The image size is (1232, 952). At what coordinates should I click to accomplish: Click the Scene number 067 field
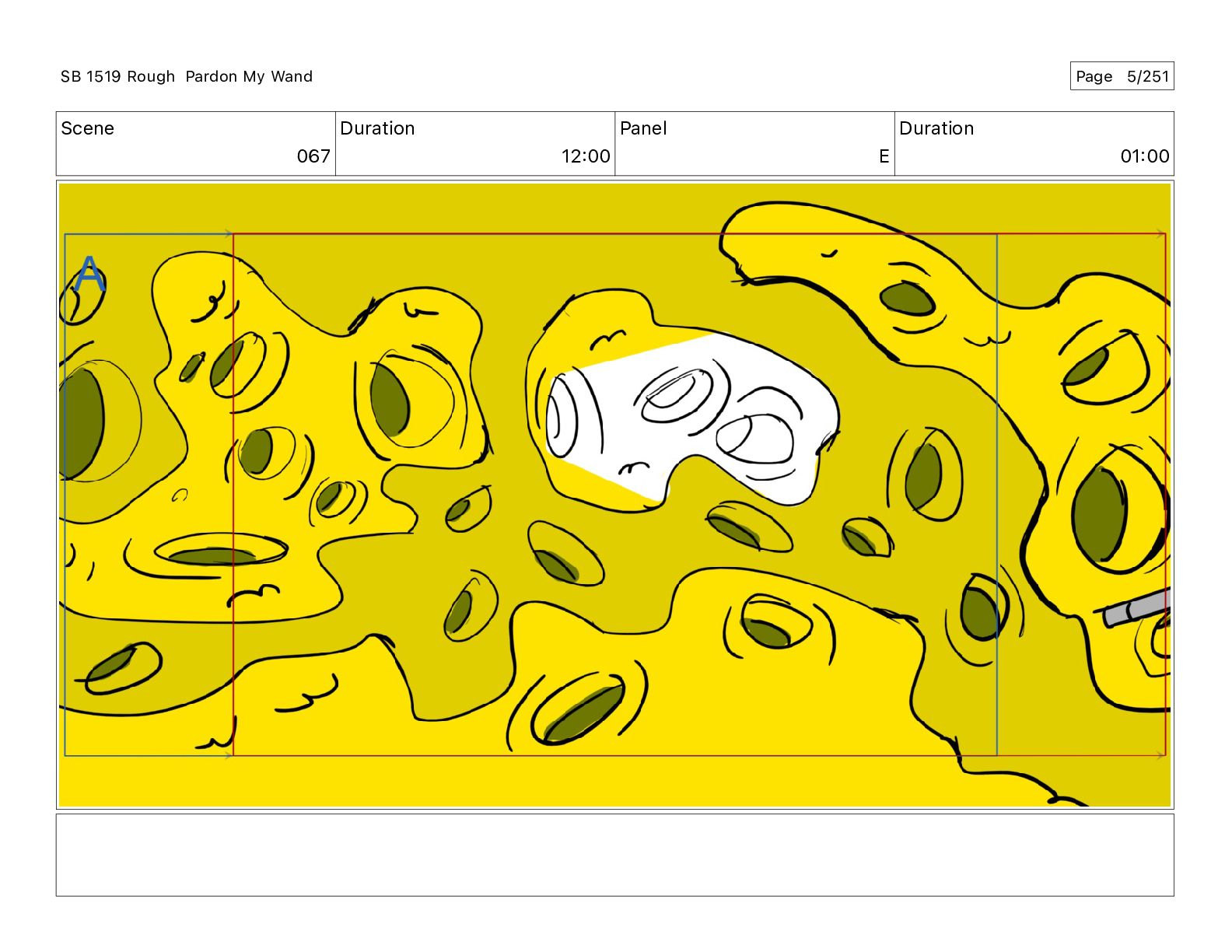[195, 144]
